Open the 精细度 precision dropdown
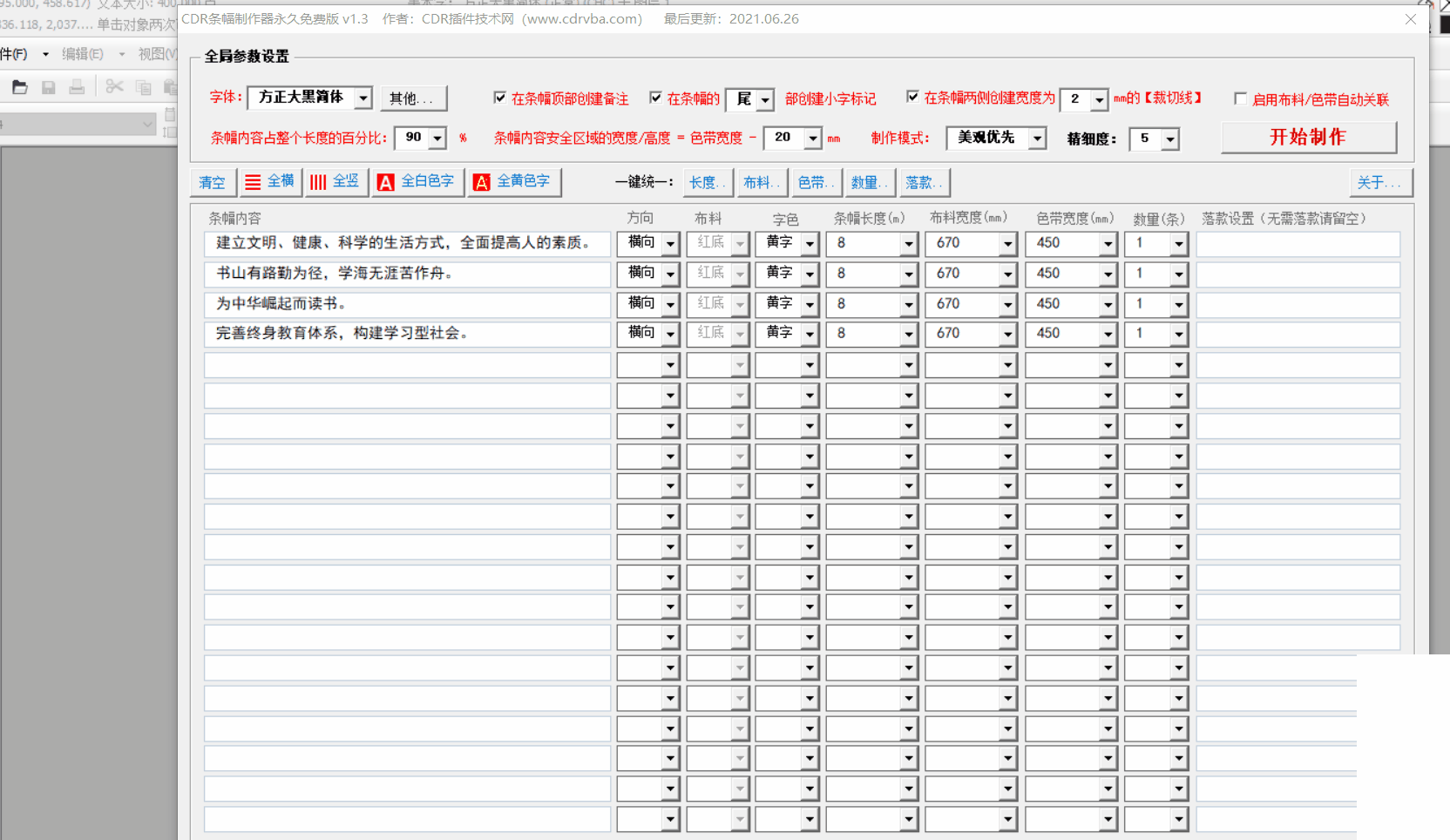This screenshot has height=840, width=1450. 1169,139
